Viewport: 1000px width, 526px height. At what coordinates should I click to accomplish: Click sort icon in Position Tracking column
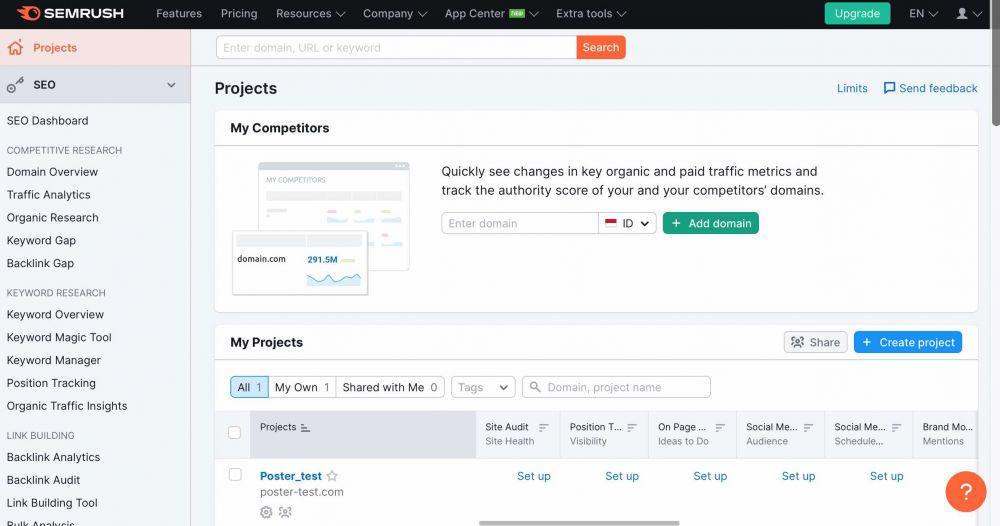(x=632, y=427)
